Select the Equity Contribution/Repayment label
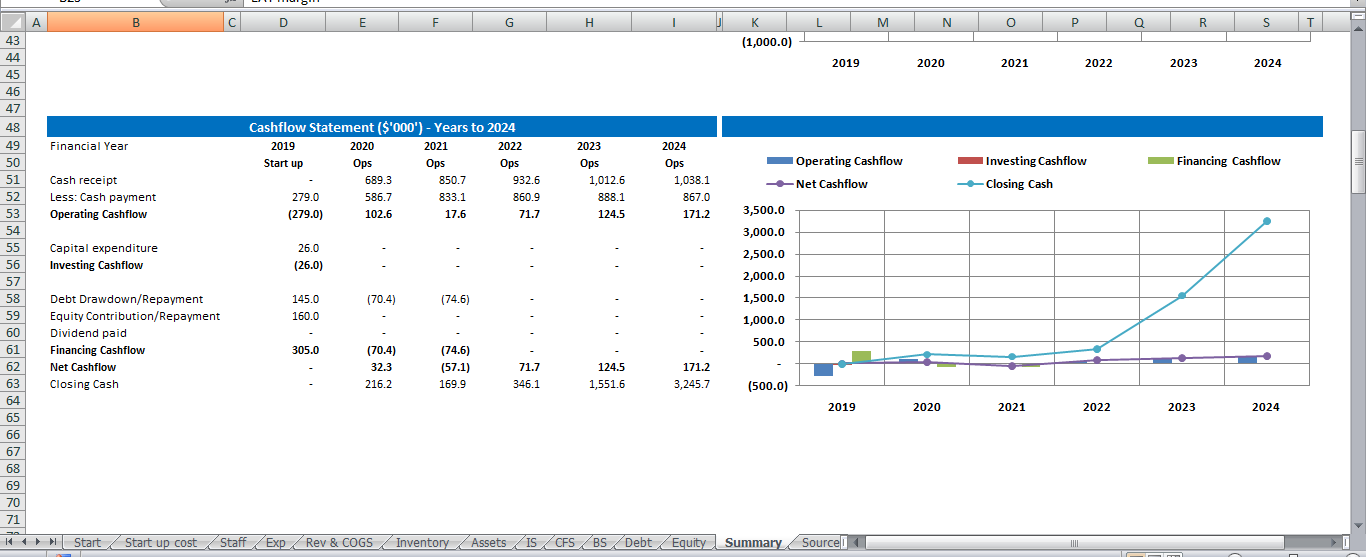The height and width of the screenshot is (557, 1366). 135,316
